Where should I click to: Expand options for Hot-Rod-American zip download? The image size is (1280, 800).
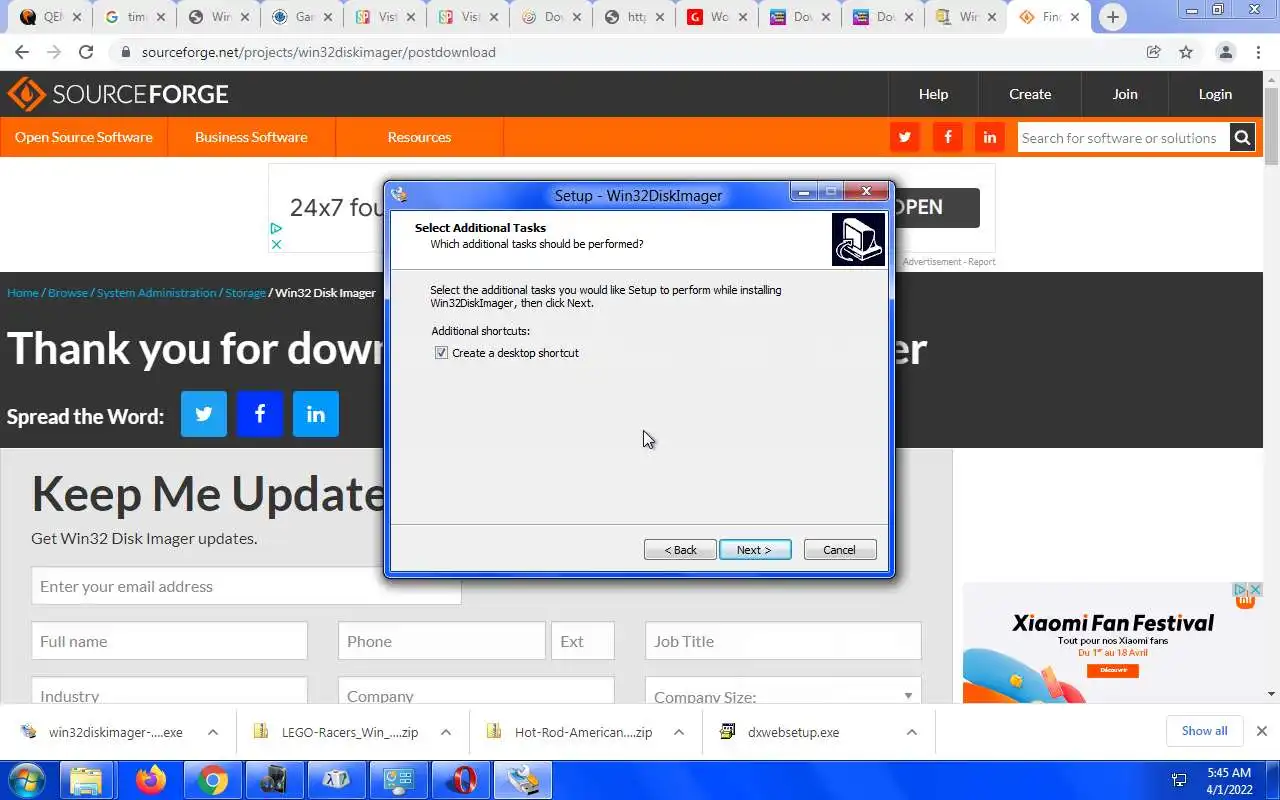coord(679,732)
